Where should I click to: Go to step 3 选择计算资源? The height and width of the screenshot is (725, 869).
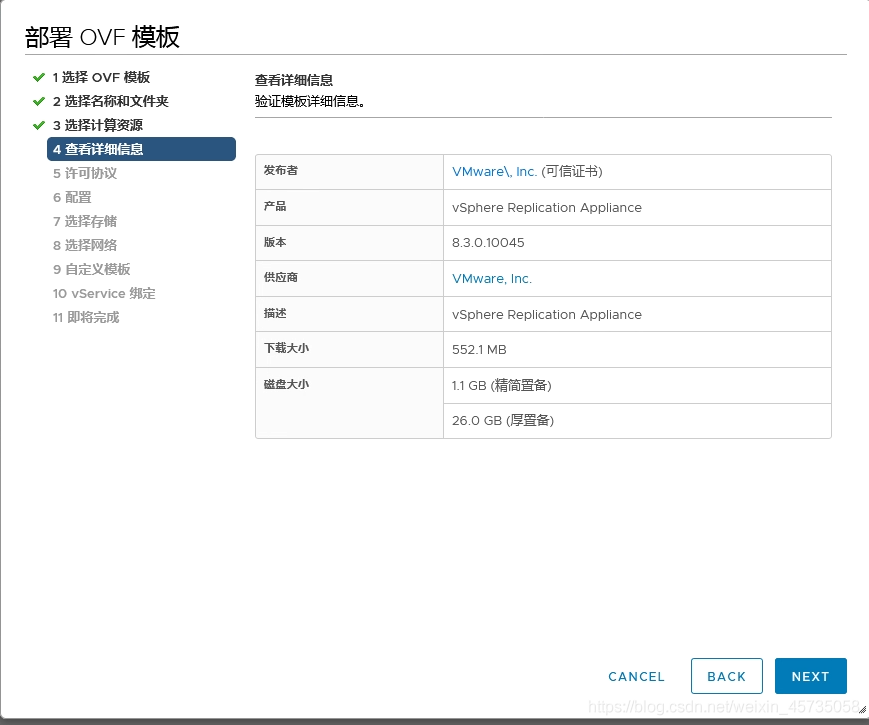tap(98, 125)
